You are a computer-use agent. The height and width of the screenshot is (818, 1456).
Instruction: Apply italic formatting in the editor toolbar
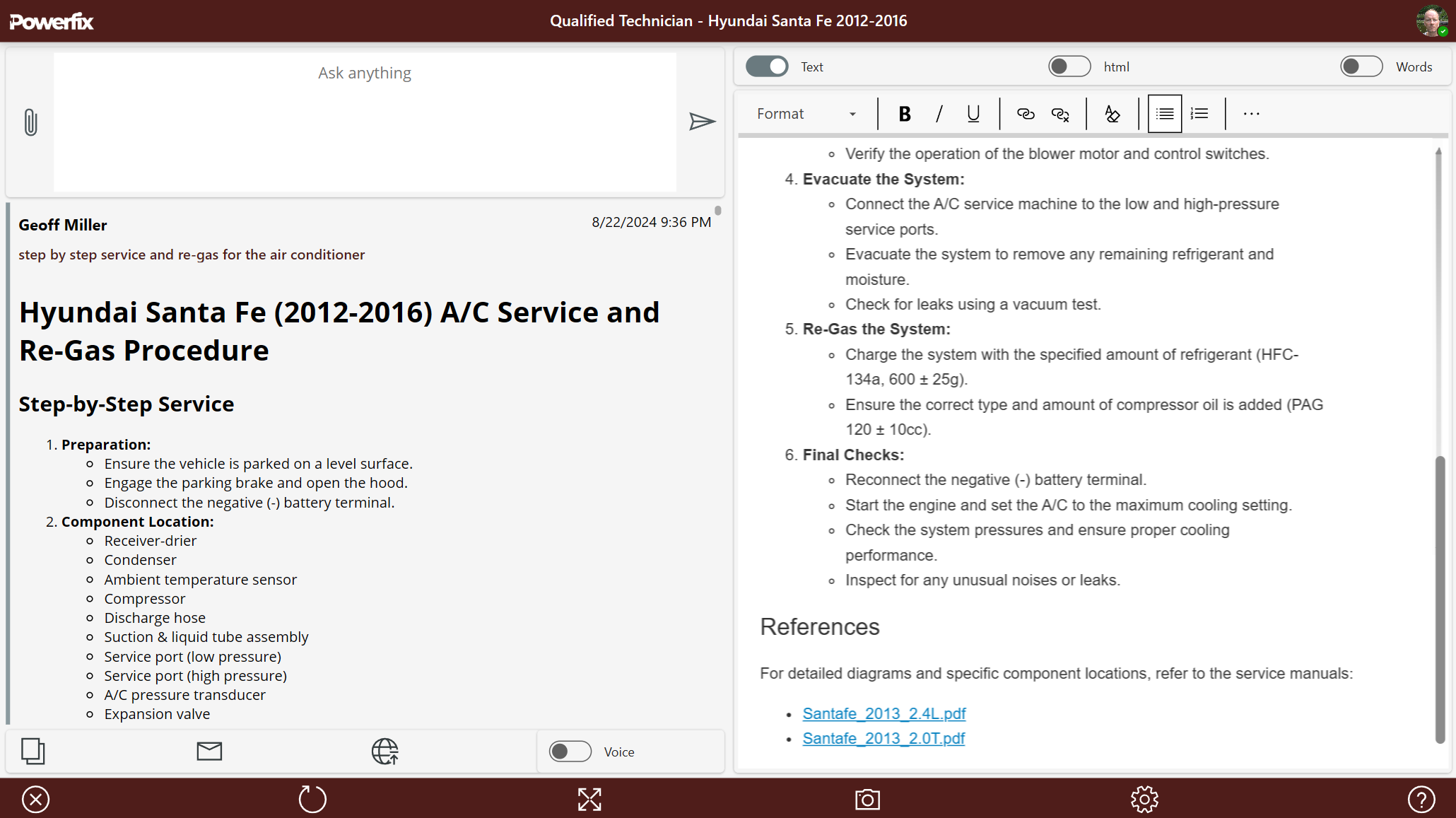tap(939, 114)
